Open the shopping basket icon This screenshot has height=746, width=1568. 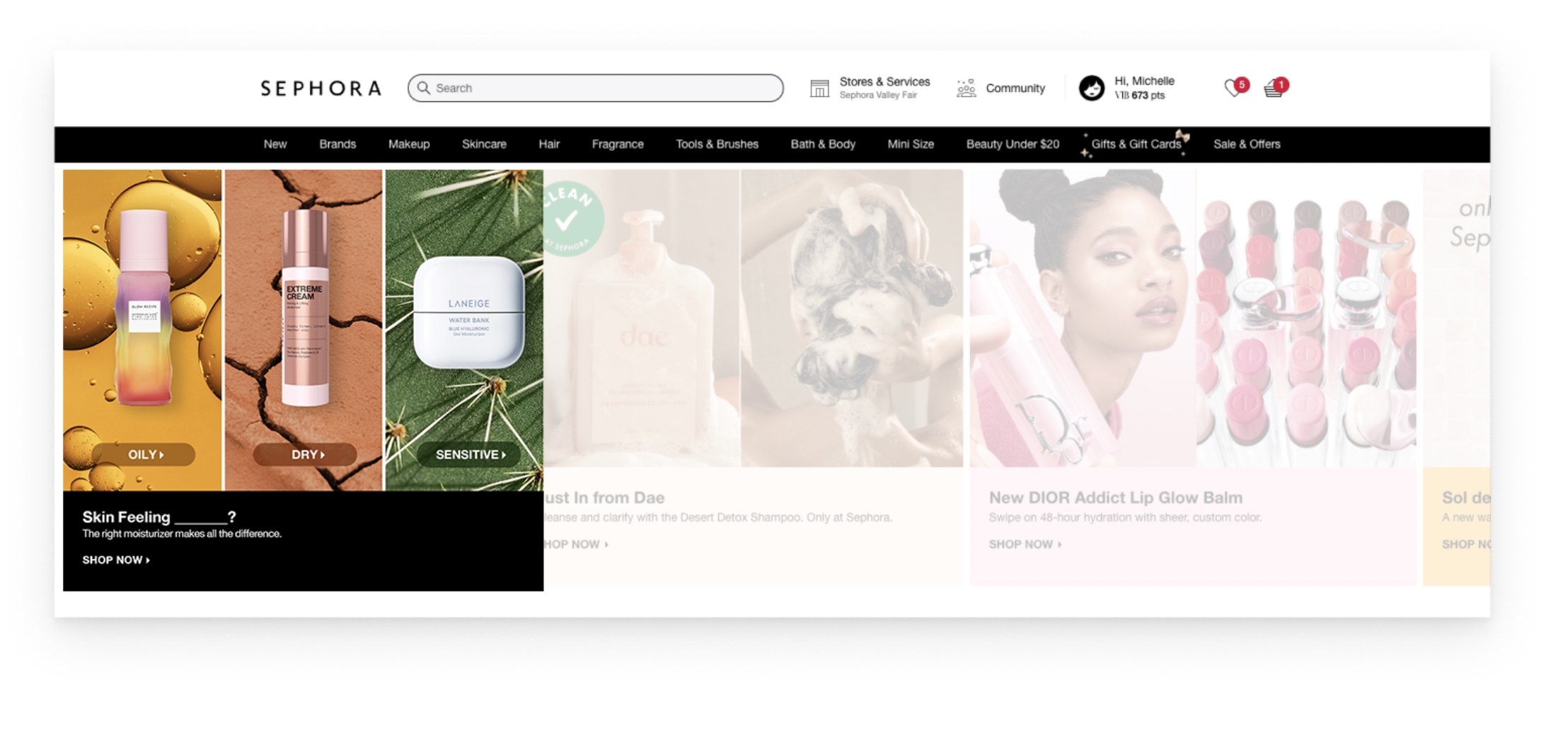pos(1275,88)
